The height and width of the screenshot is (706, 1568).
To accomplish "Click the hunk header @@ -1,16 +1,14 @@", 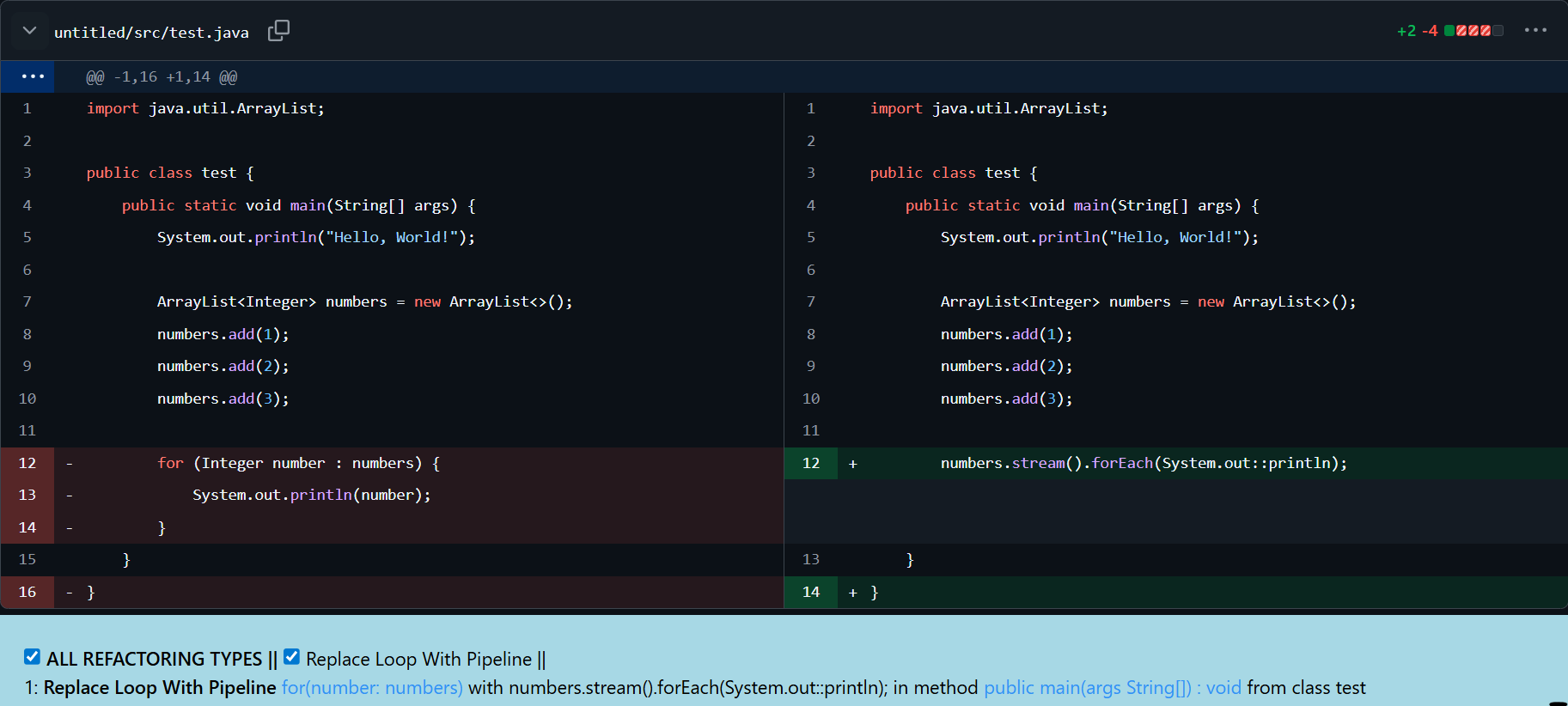I will coord(162,77).
